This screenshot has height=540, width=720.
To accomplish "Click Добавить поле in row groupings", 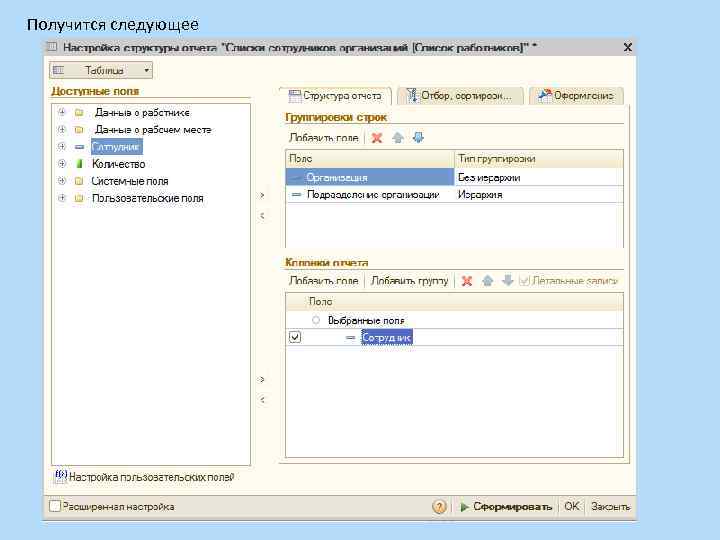I will [x=324, y=138].
